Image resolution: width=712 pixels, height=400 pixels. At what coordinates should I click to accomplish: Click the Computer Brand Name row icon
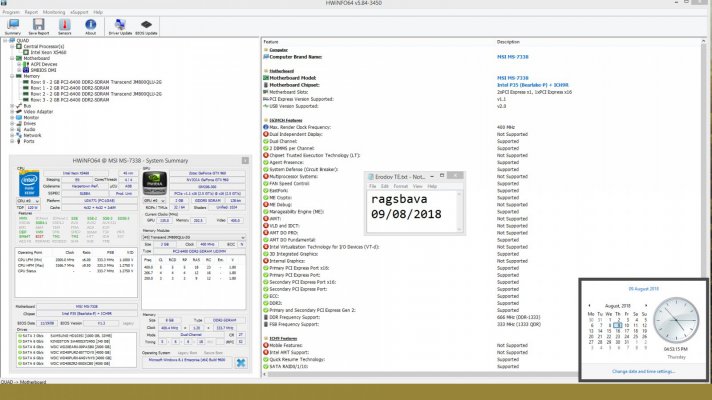pos(266,57)
